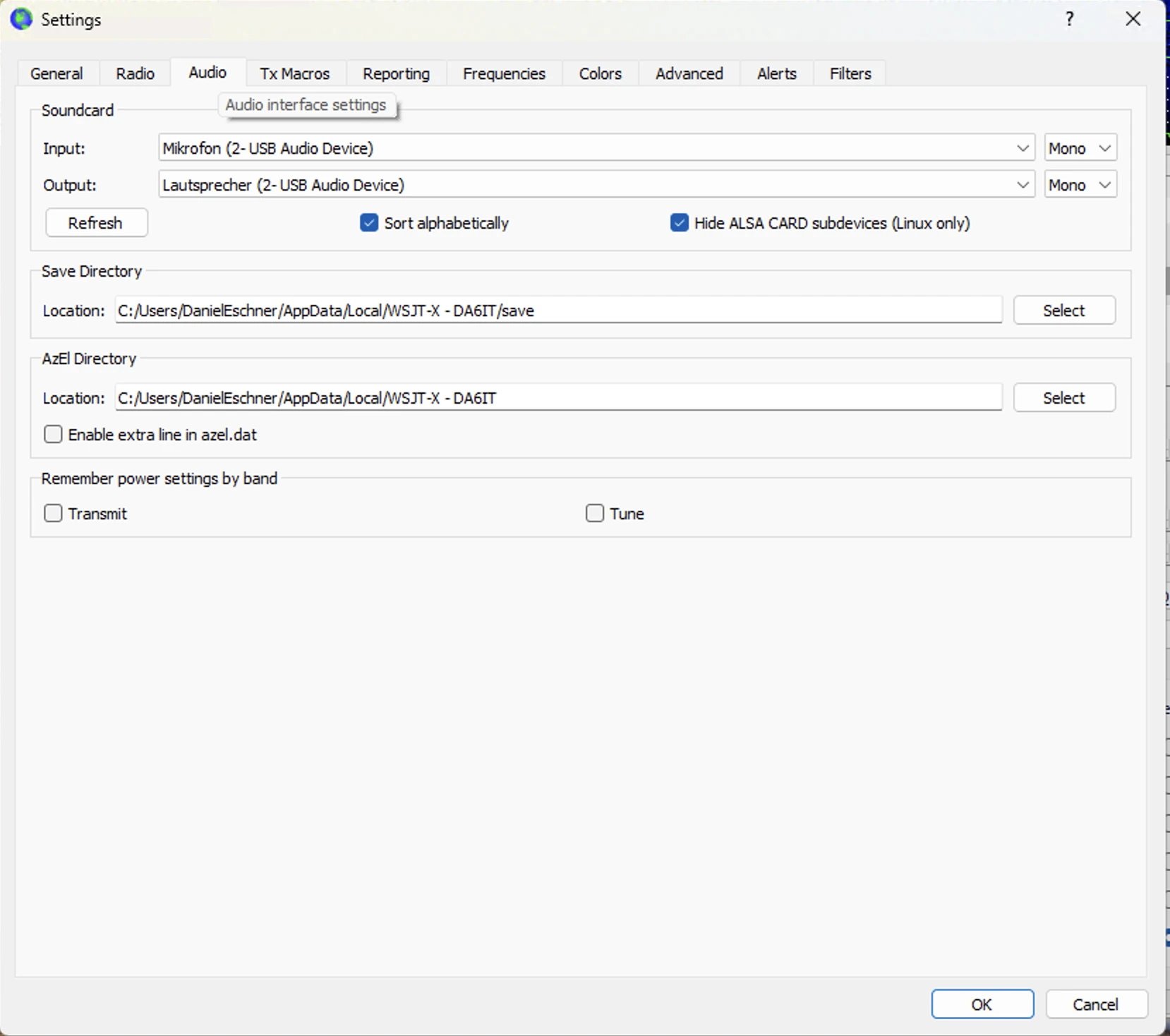The image size is (1170, 1036).
Task: Select the Audio tab
Action: click(x=207, y=73)
